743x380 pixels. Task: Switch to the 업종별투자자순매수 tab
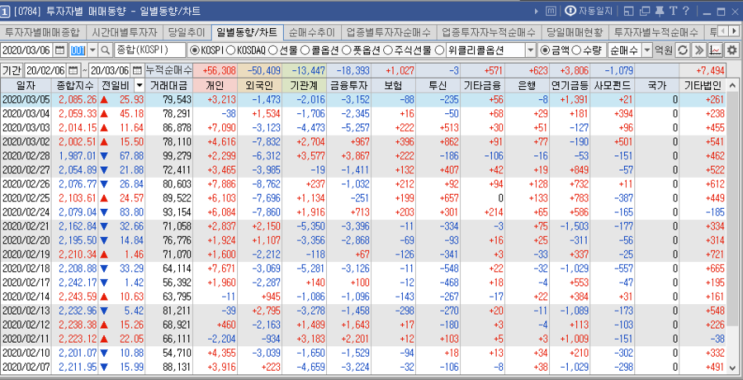point(388,32)
